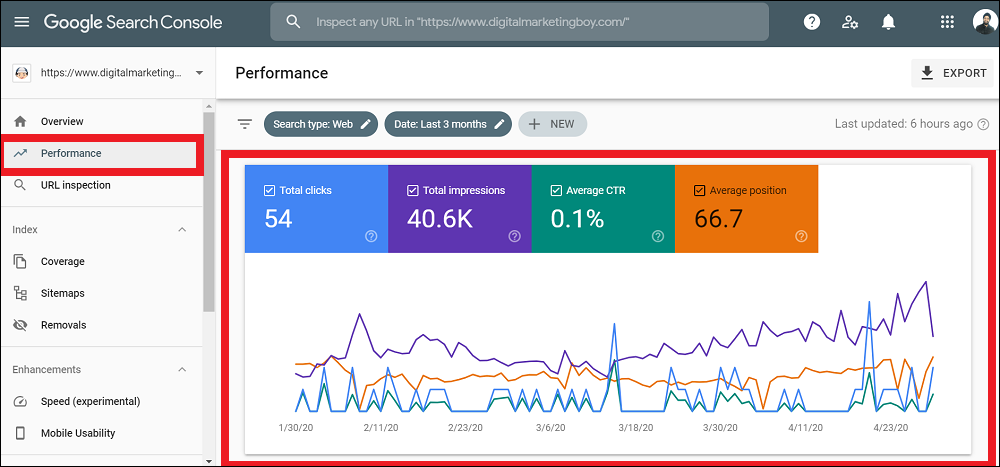Click the 3/18/20 date on chart axis

pyautogui.click(x=634, y=427)
